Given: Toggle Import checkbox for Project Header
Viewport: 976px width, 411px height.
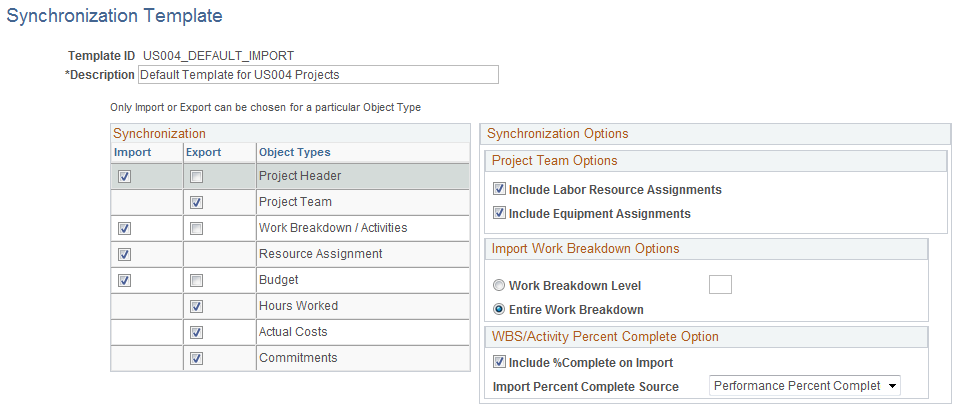Looking at the screenshot, I should click(124, 177).
